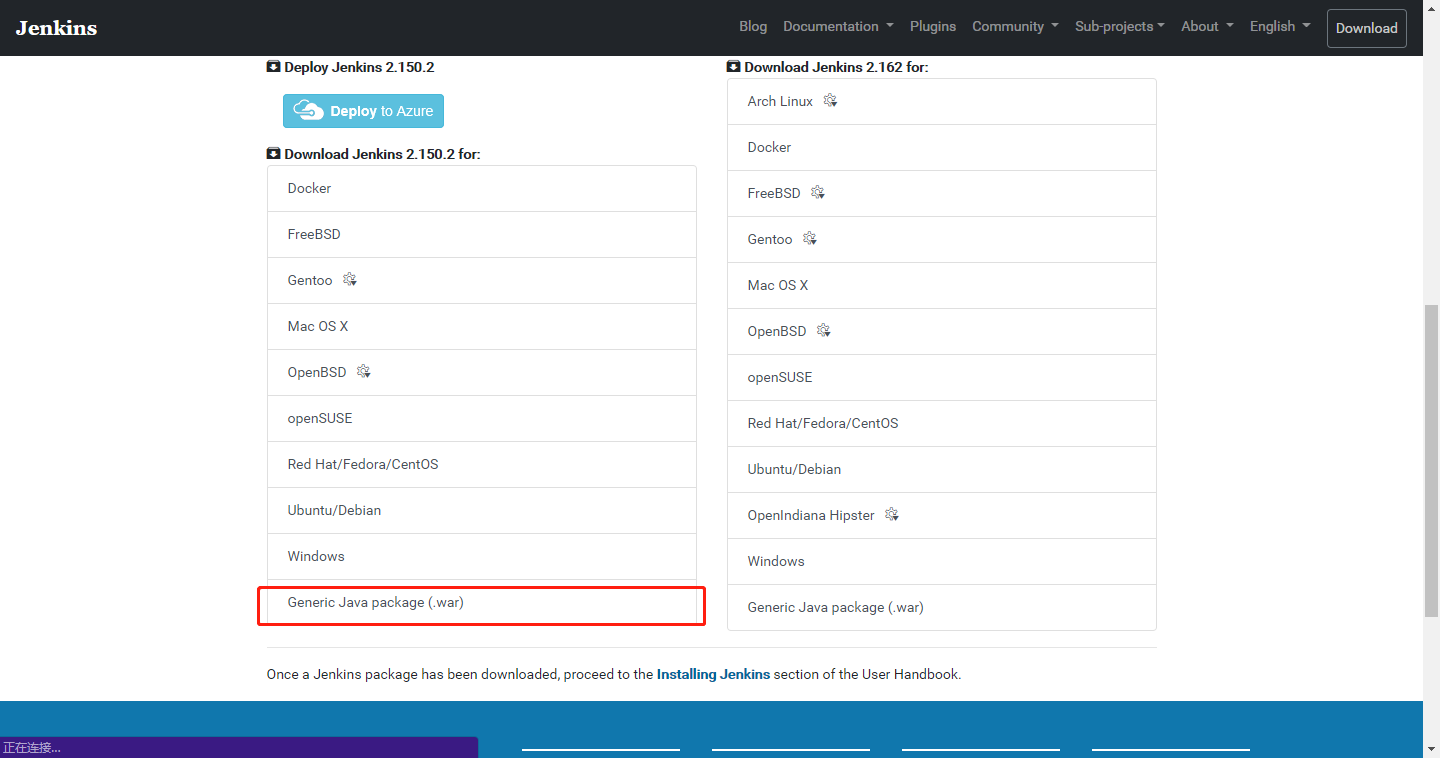Screen dimensions: 1440x758
Task: Select openSUSE under Jenkins 2.162
Action: (x=942, y=377)
